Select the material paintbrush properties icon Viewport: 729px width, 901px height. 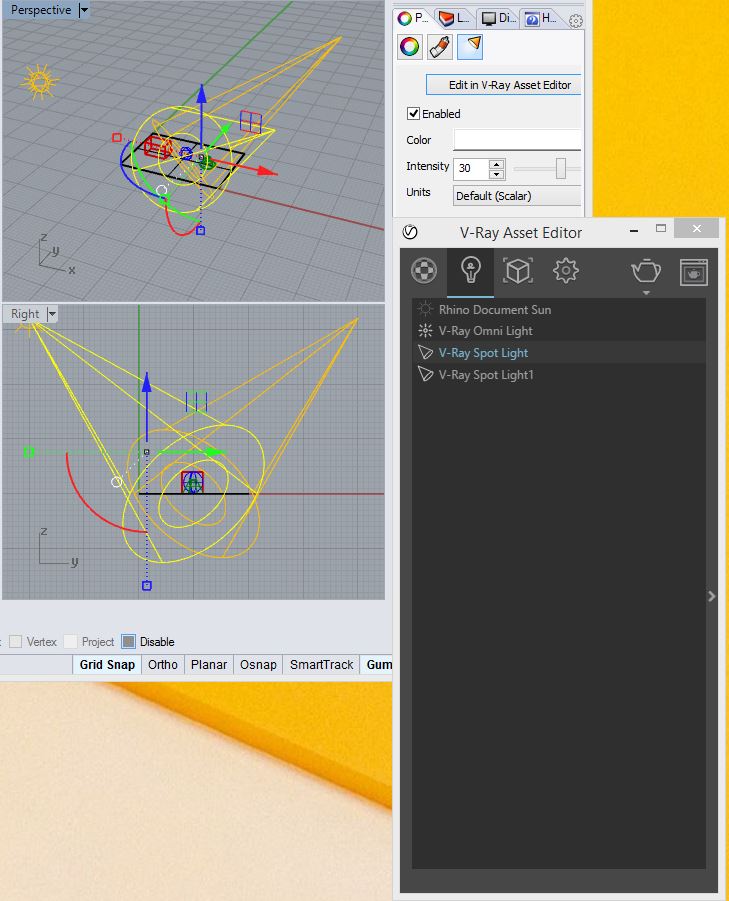pos(439,47)
